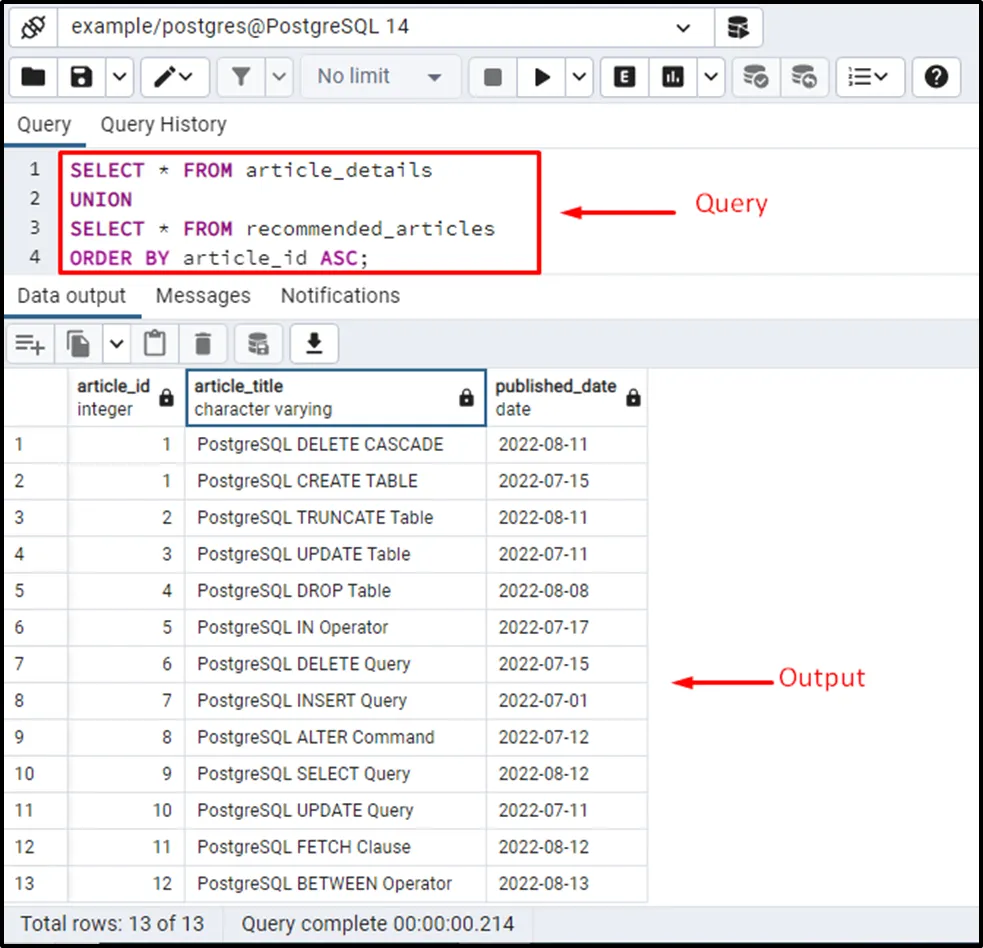Click the Commit transaction icon
The width and height of the screenshot is (983, 948).
click(x=755, y=77)
